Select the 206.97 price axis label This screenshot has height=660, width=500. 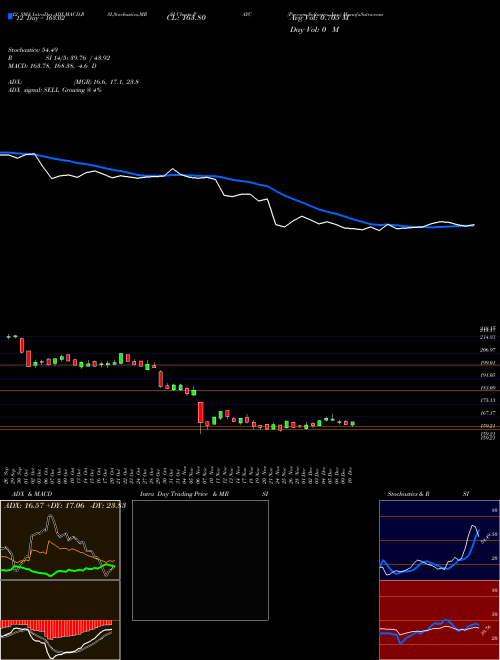point(489,350)
